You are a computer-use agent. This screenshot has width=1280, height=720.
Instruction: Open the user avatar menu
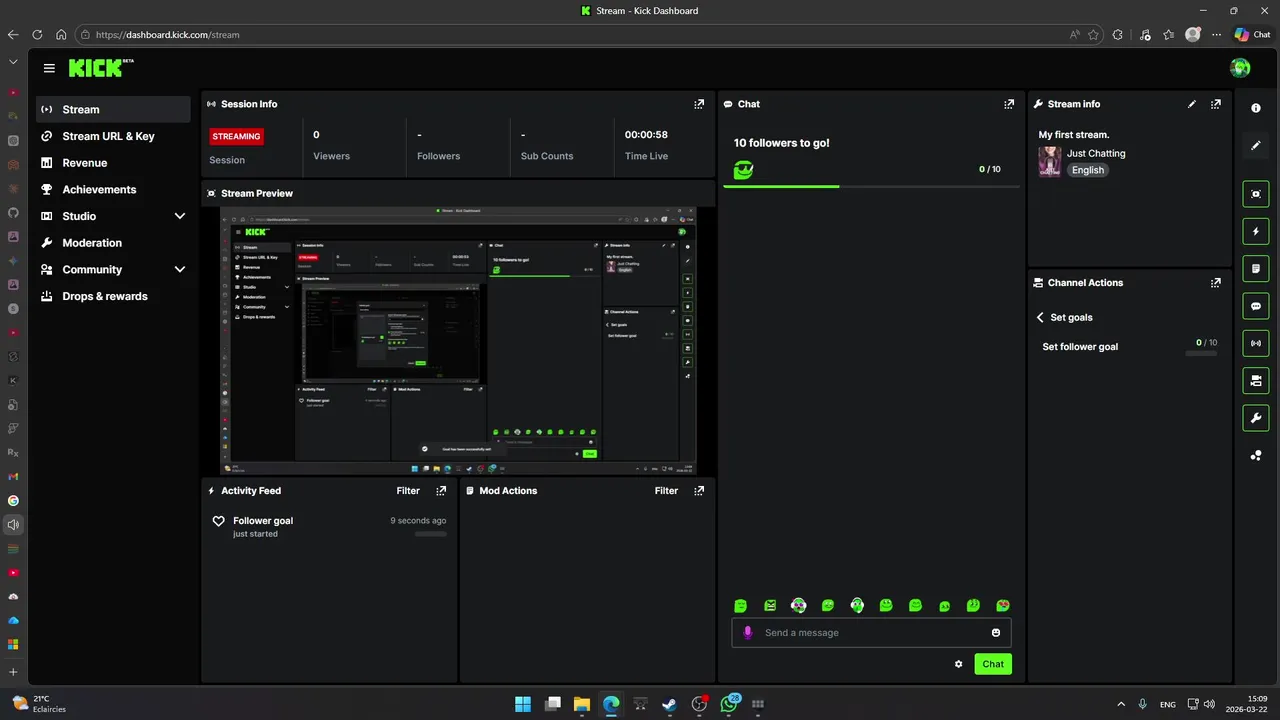(x=1240, y=68)
